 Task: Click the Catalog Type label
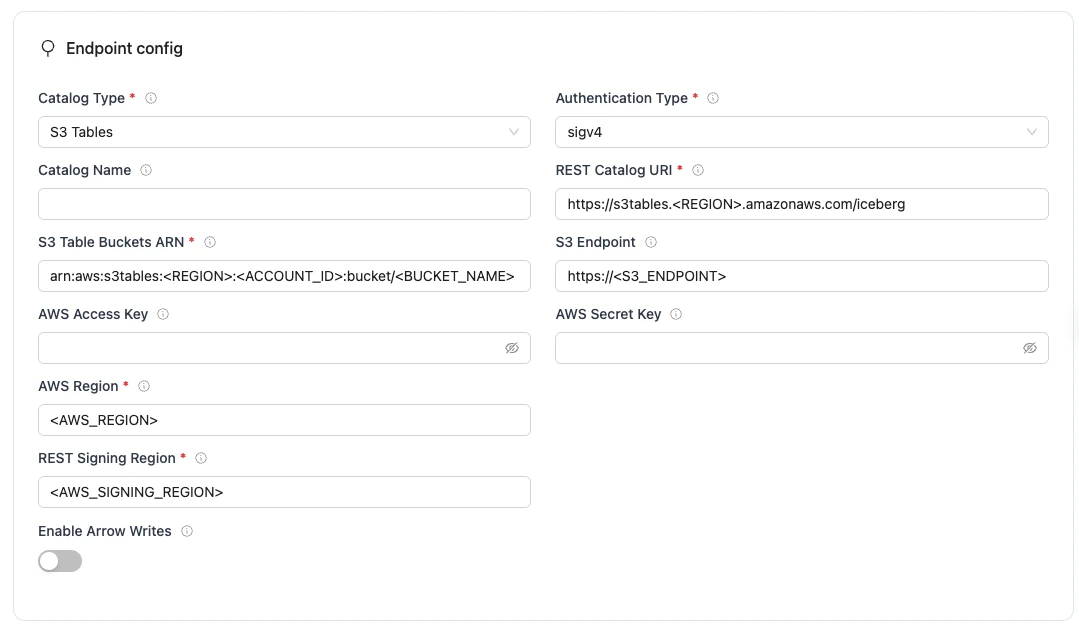[81, 98]
